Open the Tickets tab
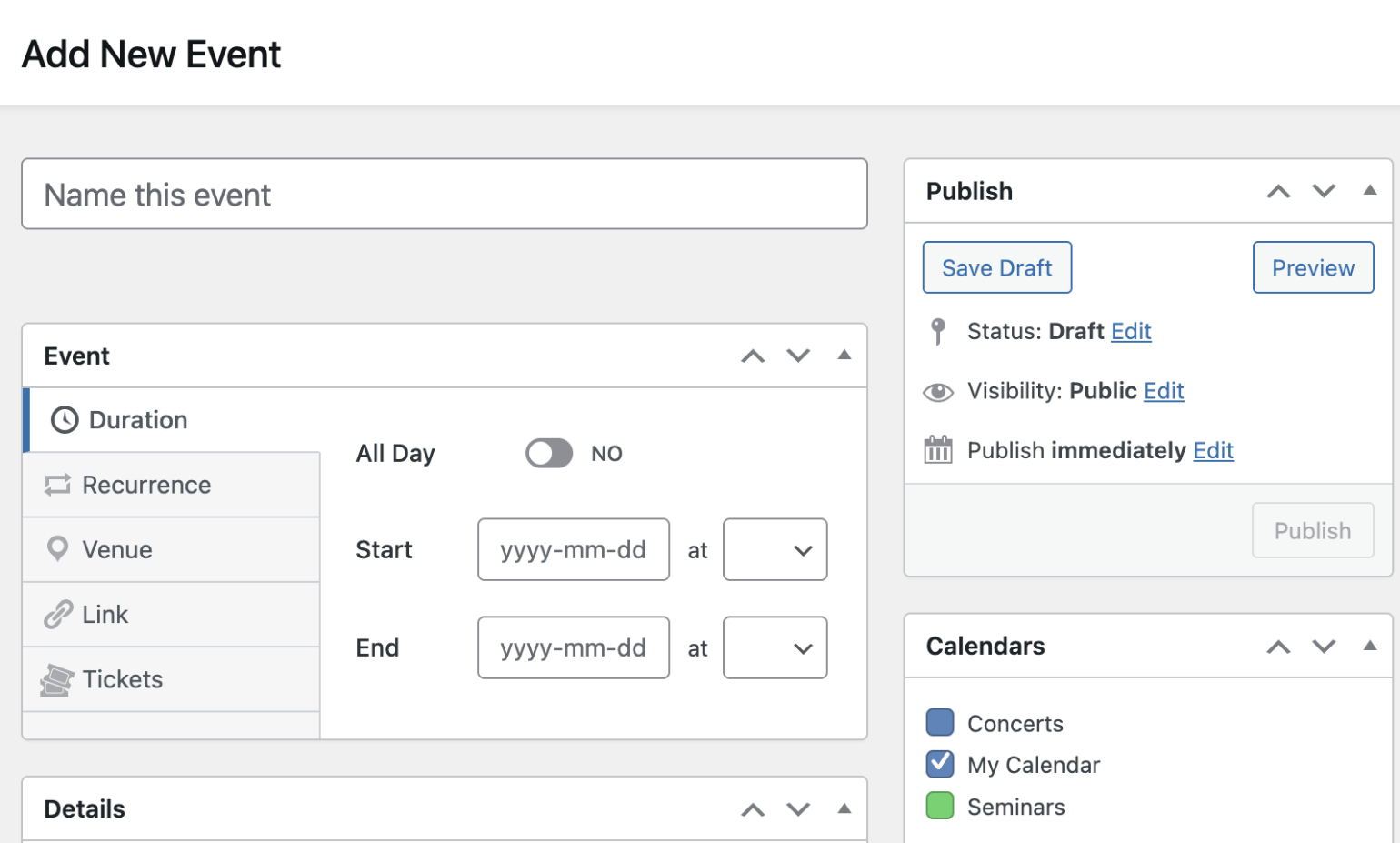 [172, 679]
